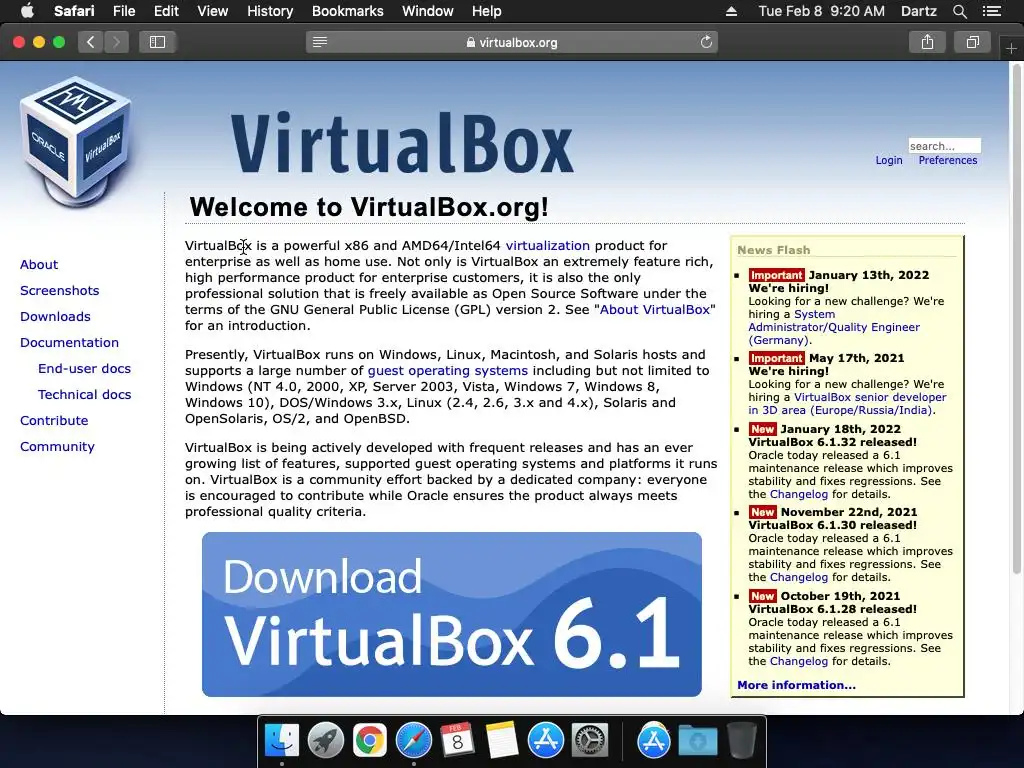Open Launchpad rocket in the Dock
The image size is (1024, 768).
coord(325,741)
